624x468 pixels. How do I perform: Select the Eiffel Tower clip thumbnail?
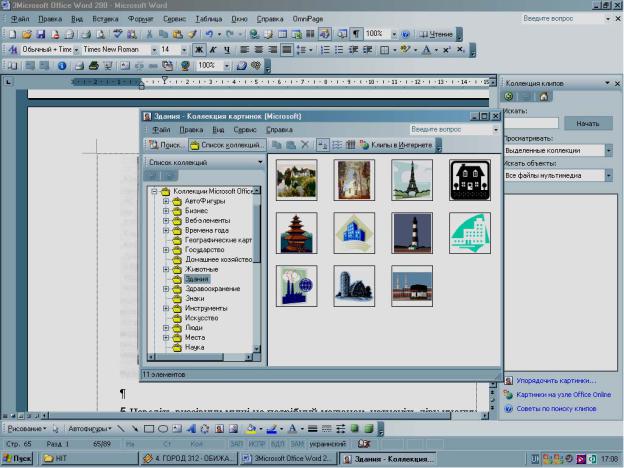point(412,180)
